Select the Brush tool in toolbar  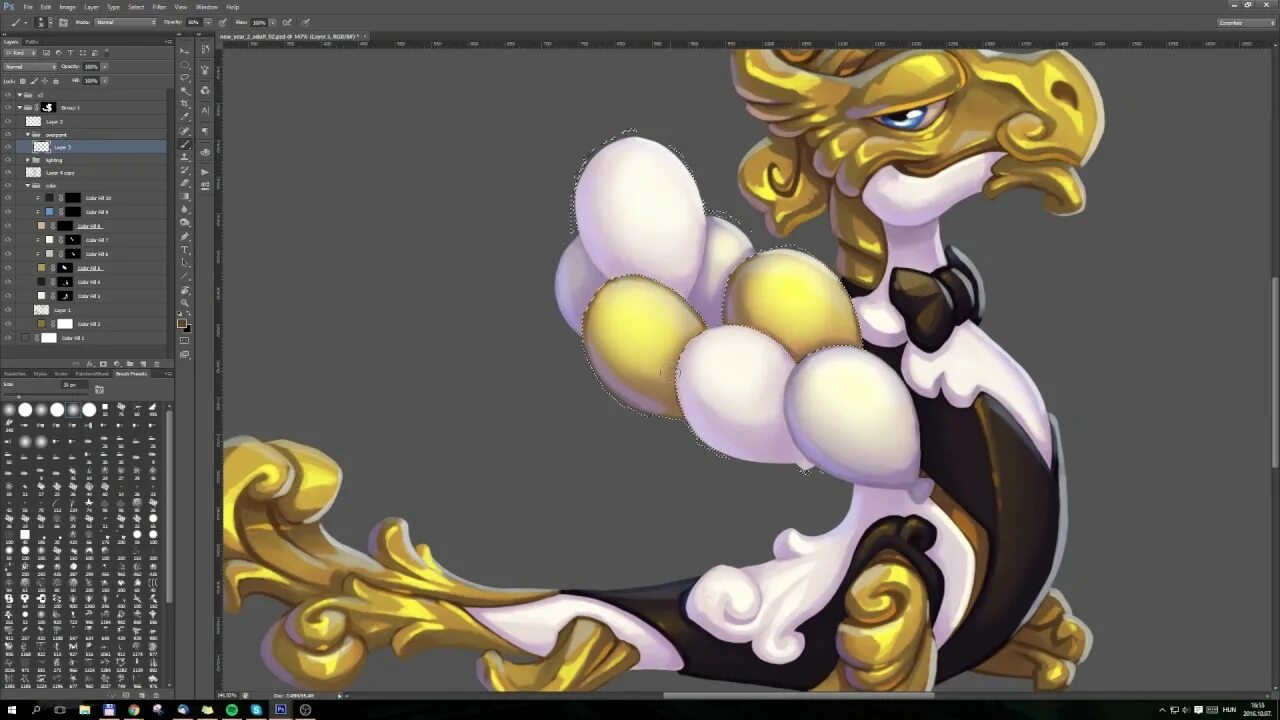(x=185, y=143)
